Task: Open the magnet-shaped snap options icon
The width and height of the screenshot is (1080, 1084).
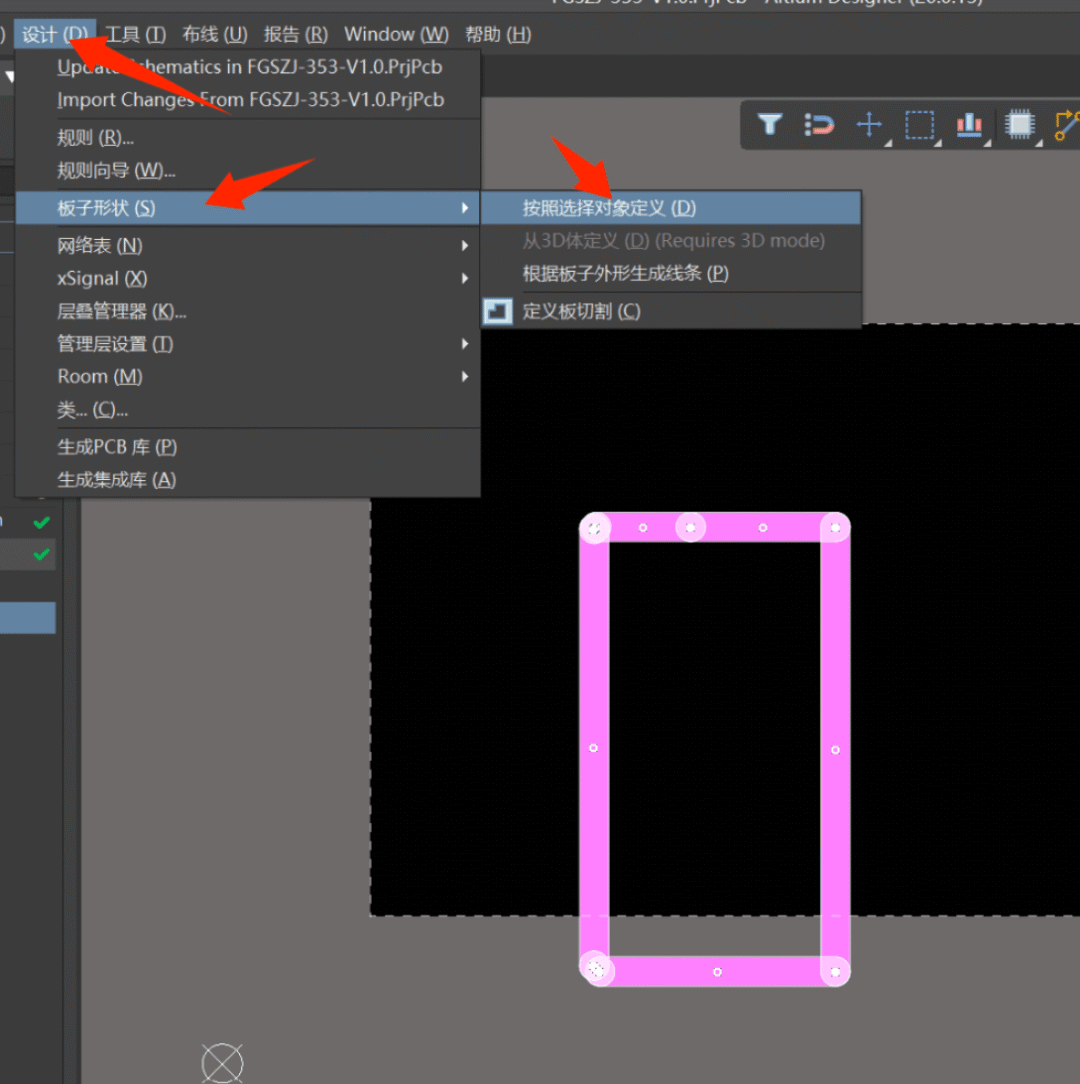Action: pos(819,125)
